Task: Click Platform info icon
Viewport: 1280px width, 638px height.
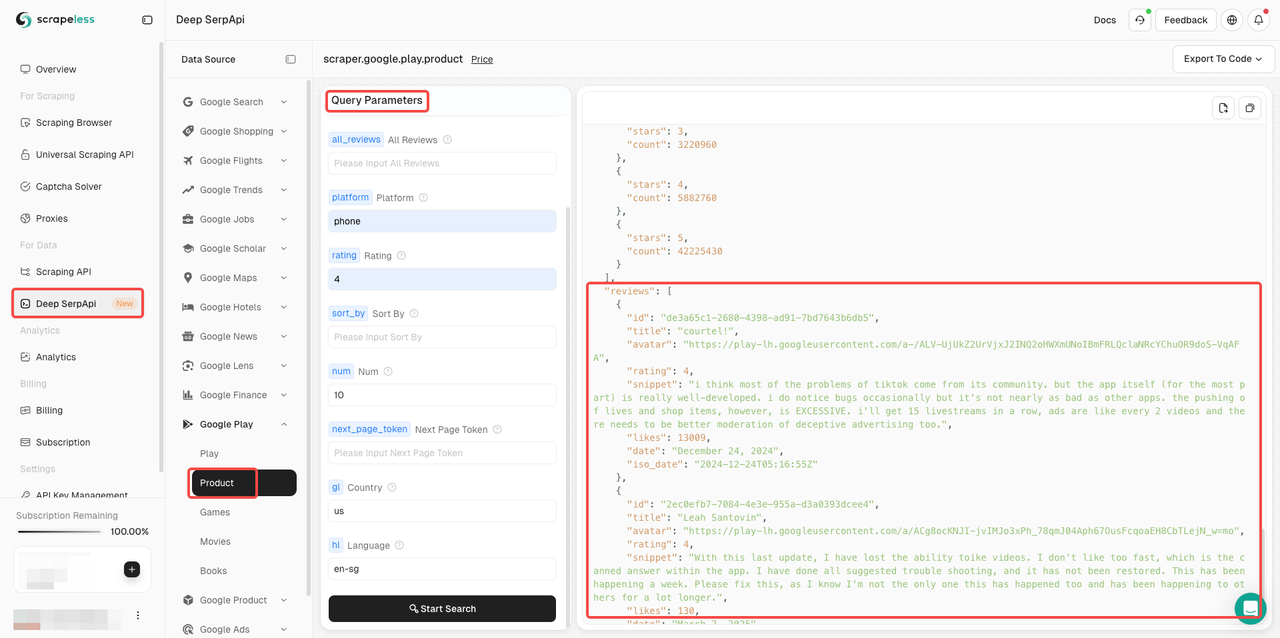Action: (x=423, y=198)
